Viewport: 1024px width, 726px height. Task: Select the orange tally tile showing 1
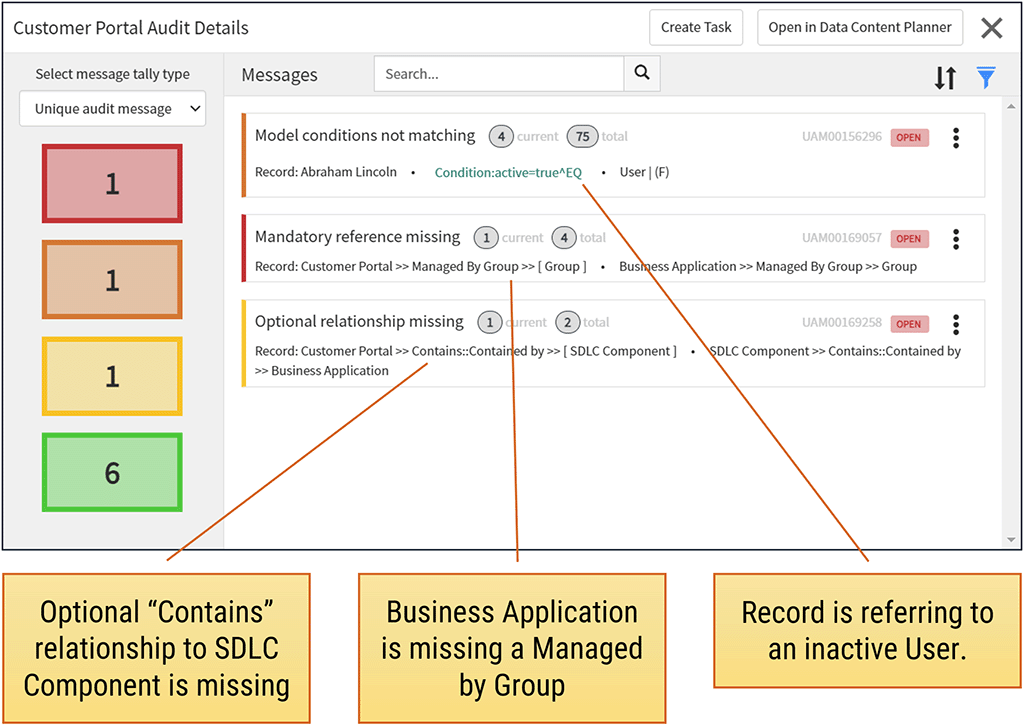pyautogui.click(x=112, y=279)
